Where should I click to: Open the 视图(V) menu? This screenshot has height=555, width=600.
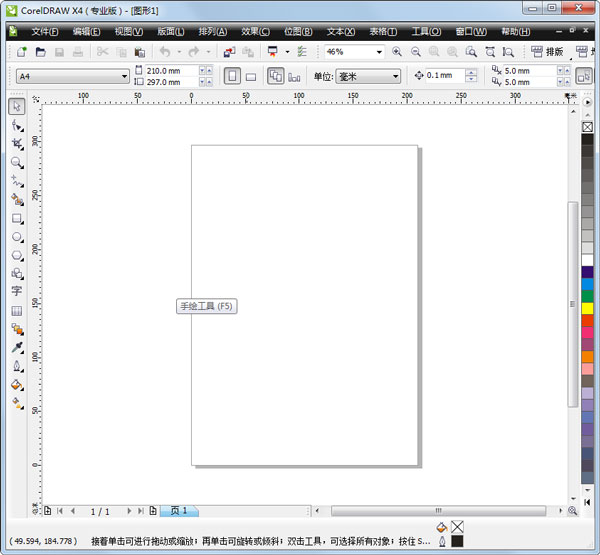pos(129,31)
